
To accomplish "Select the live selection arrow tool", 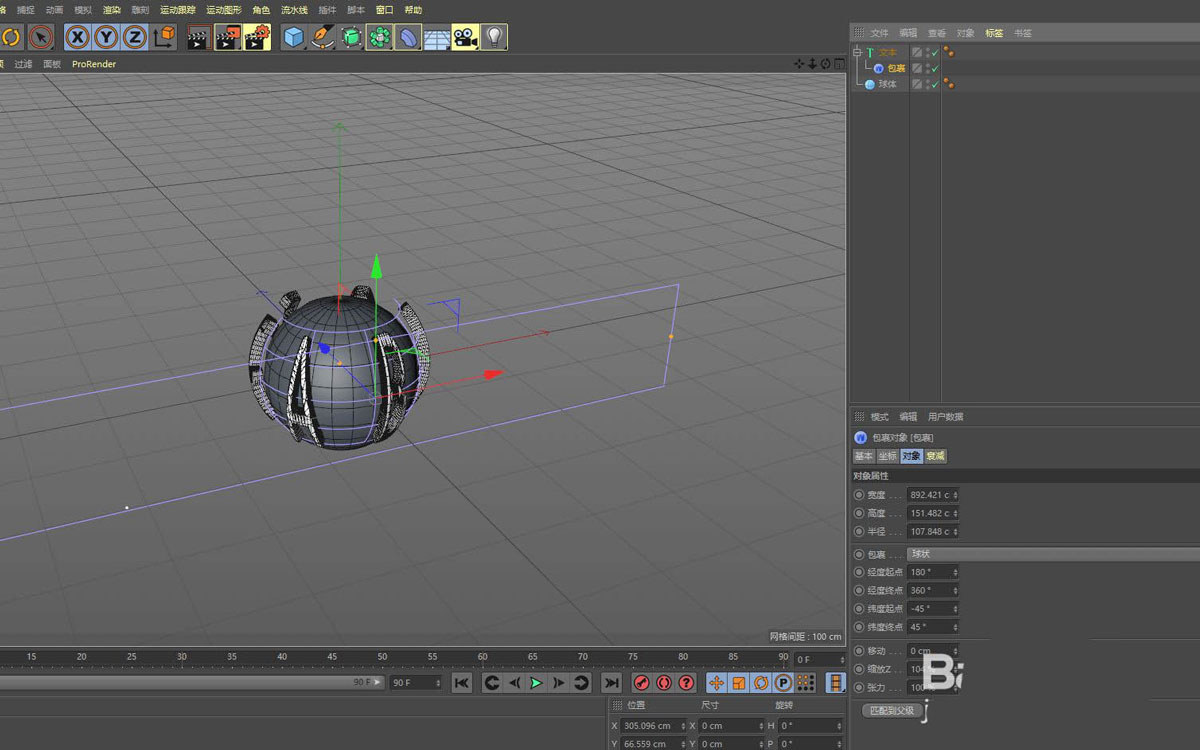I will pyautogui.click(x=40, y=38).
